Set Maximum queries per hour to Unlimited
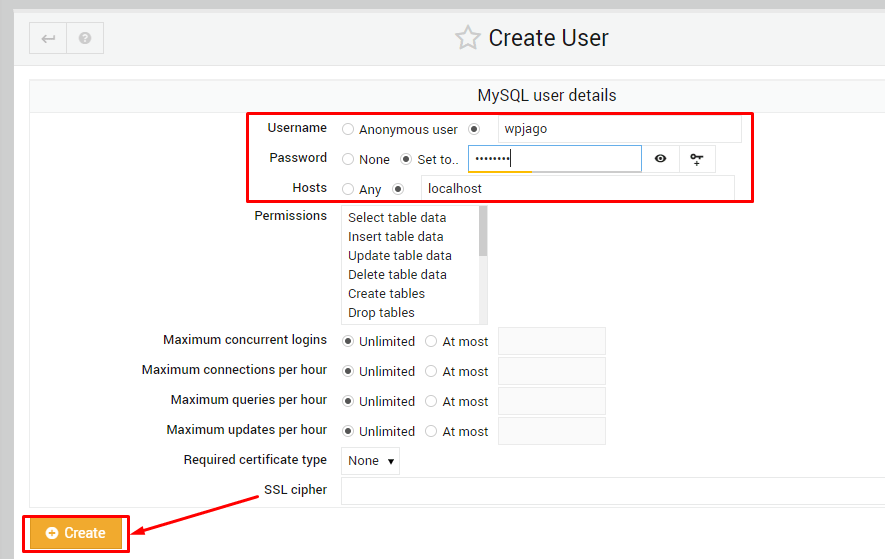The image size is (885, 559). click(348, 401)
